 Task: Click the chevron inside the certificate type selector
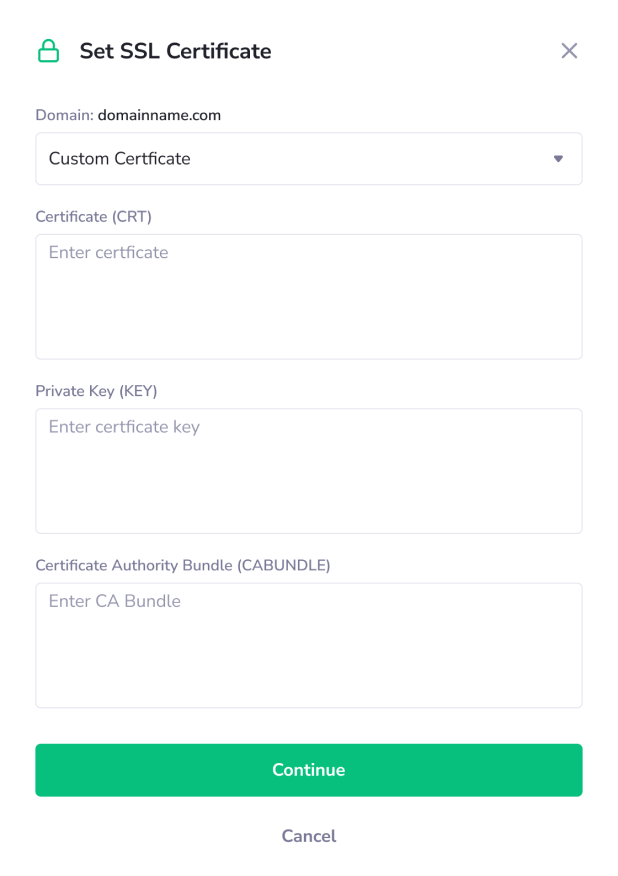coord(558,158)
